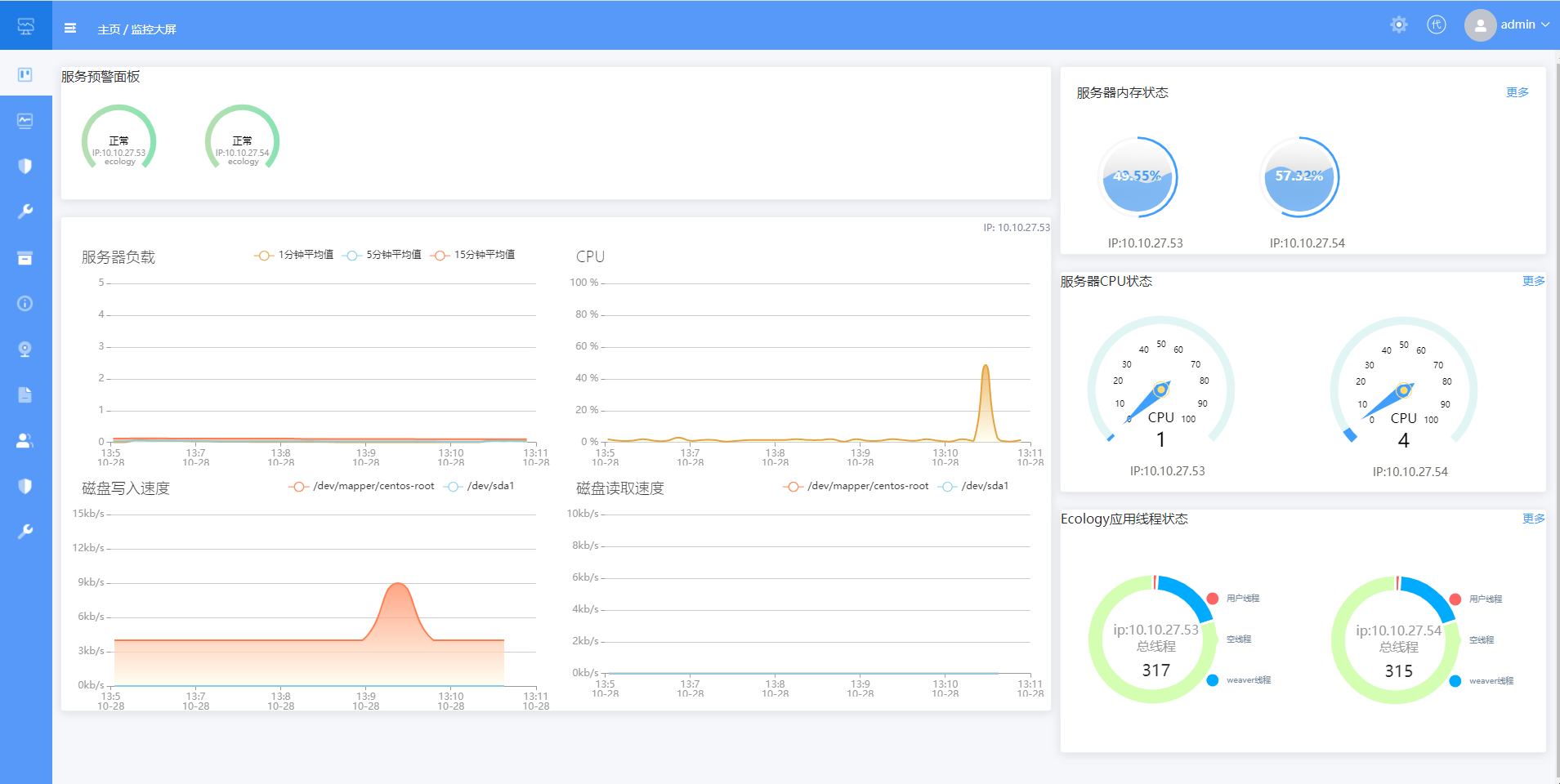Open the chart monitor icon in sidebar
1560x784 pixels.
(25, 121)
